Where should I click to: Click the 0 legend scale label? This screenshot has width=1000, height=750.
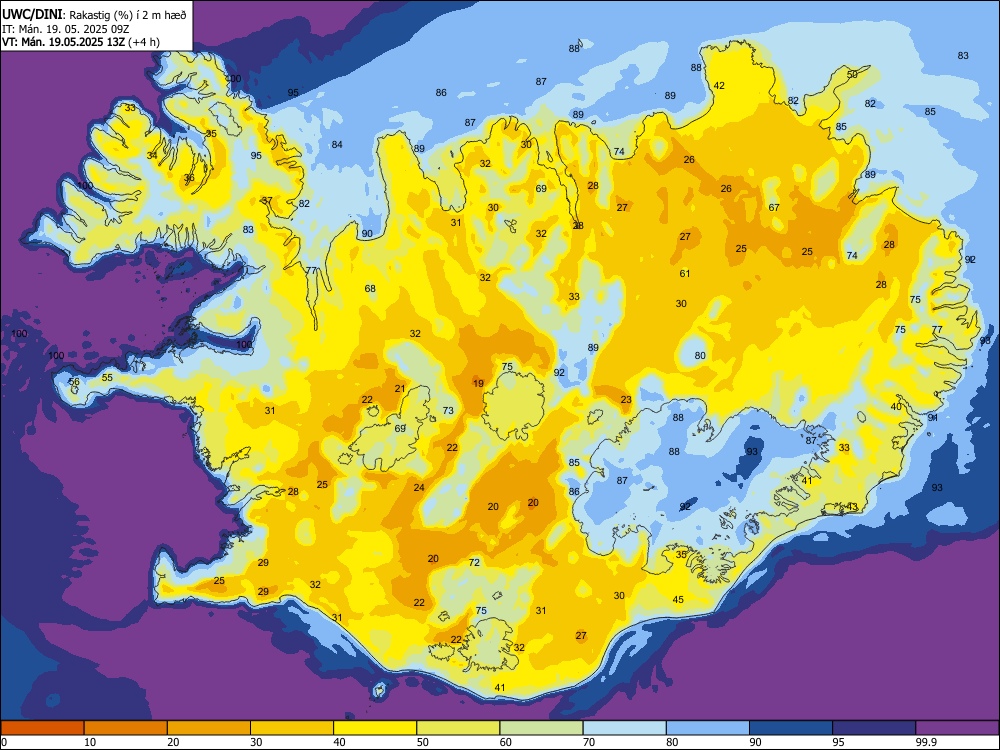coord(4,742)
